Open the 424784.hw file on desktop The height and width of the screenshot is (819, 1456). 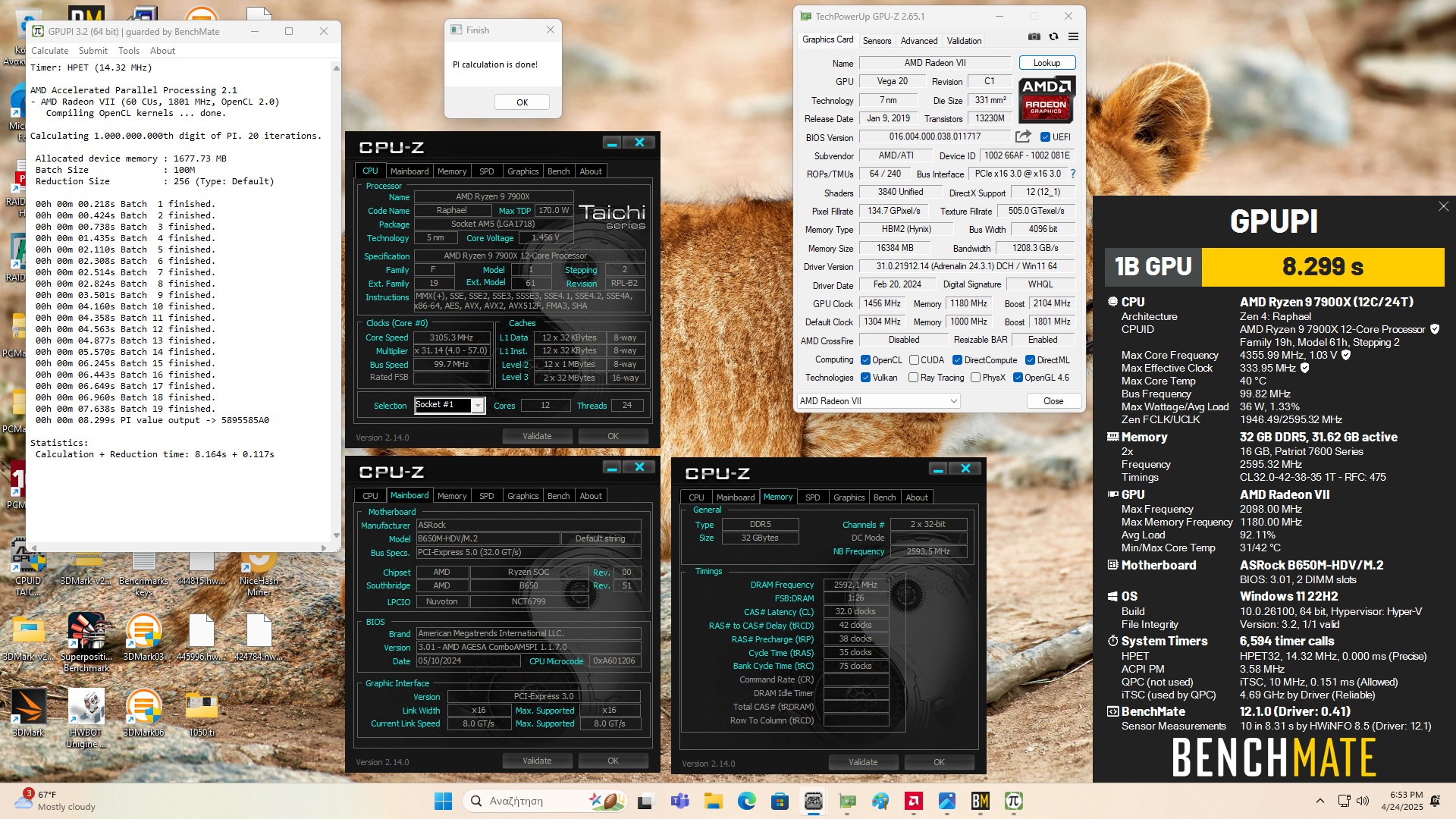[259, 637]
